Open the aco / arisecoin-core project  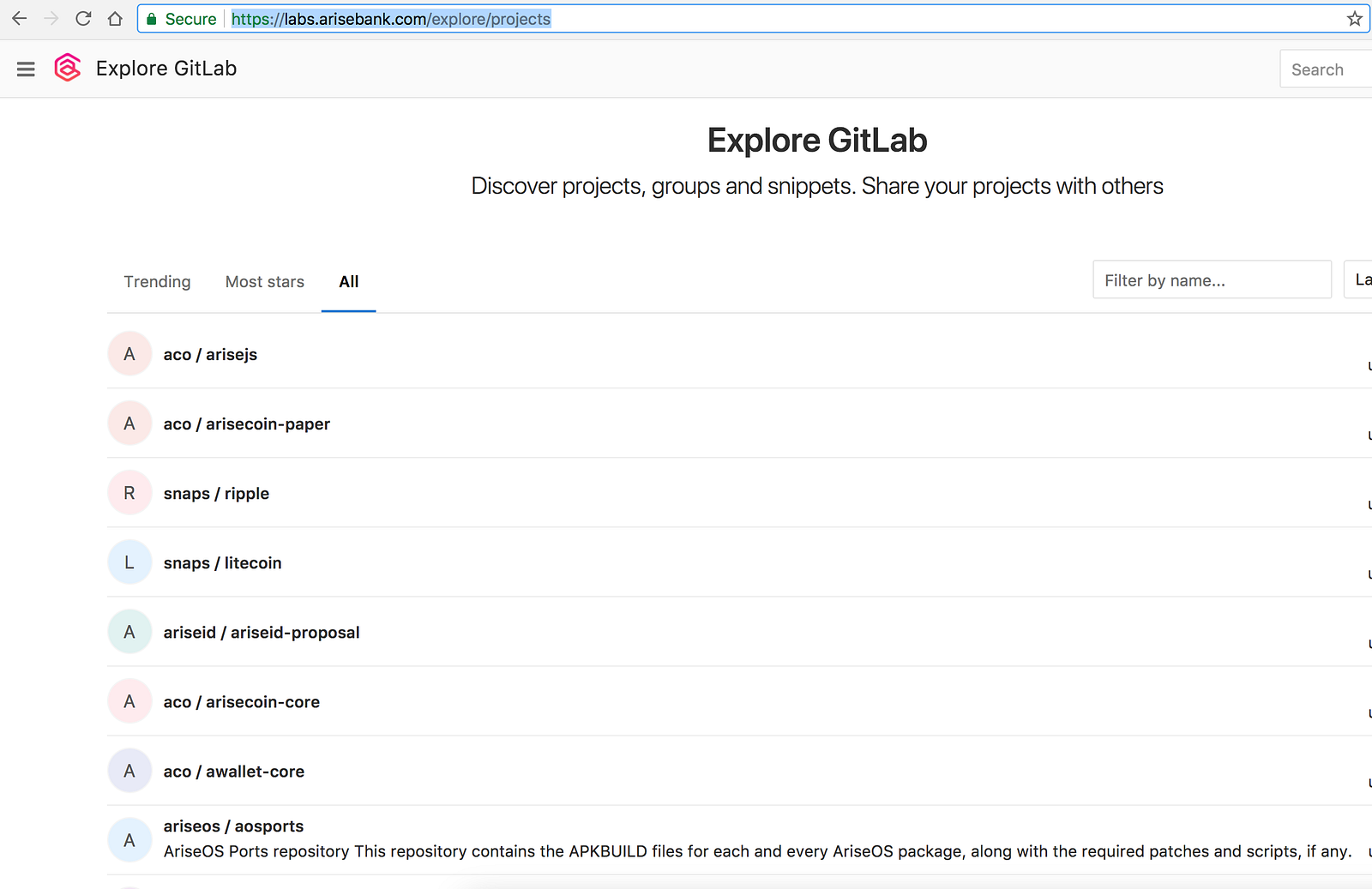pos(242,701)
